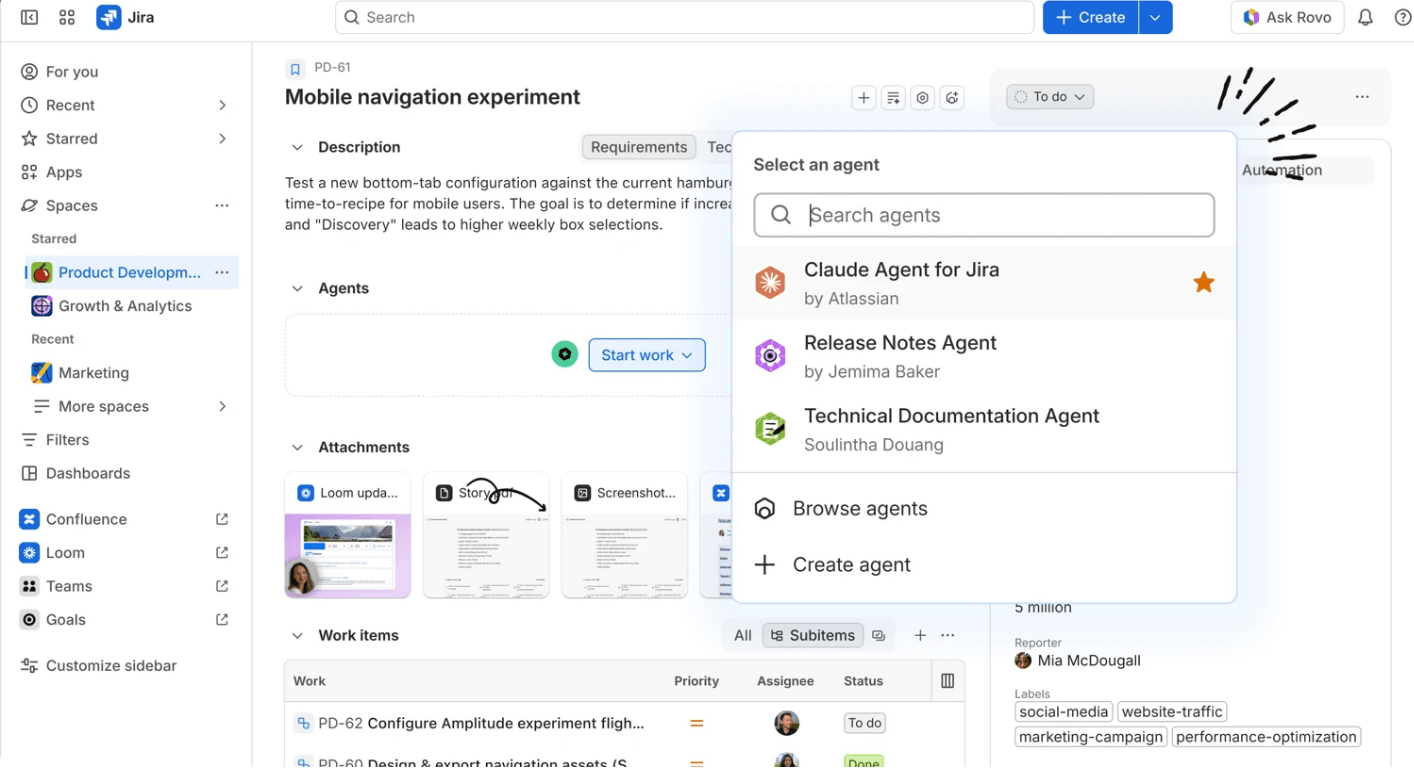Viewport: 1414px width, 768px height.
Task: Open the To do status dropdown
Action: point(1050,97)
